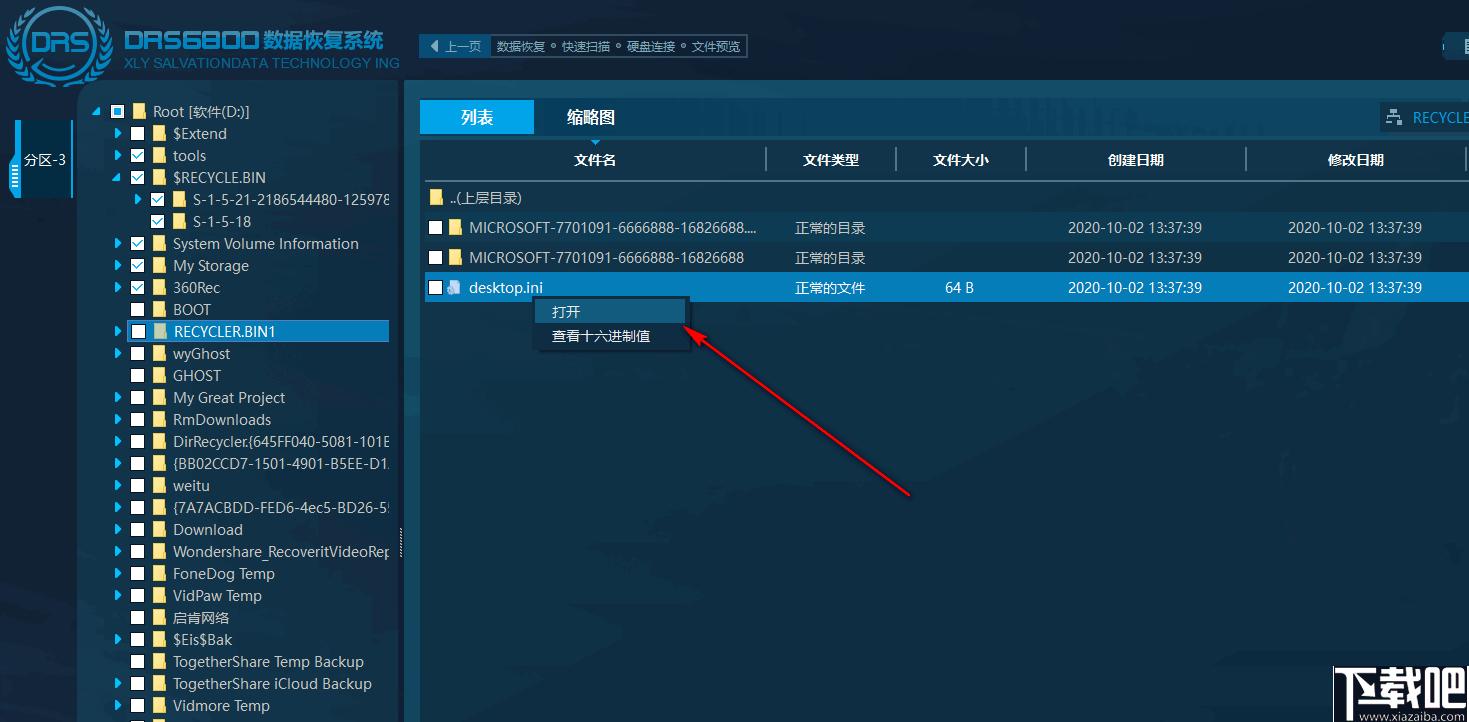
Task: Expand the S-1-5-21-2186544480 node
Action: tap(138, 200)
